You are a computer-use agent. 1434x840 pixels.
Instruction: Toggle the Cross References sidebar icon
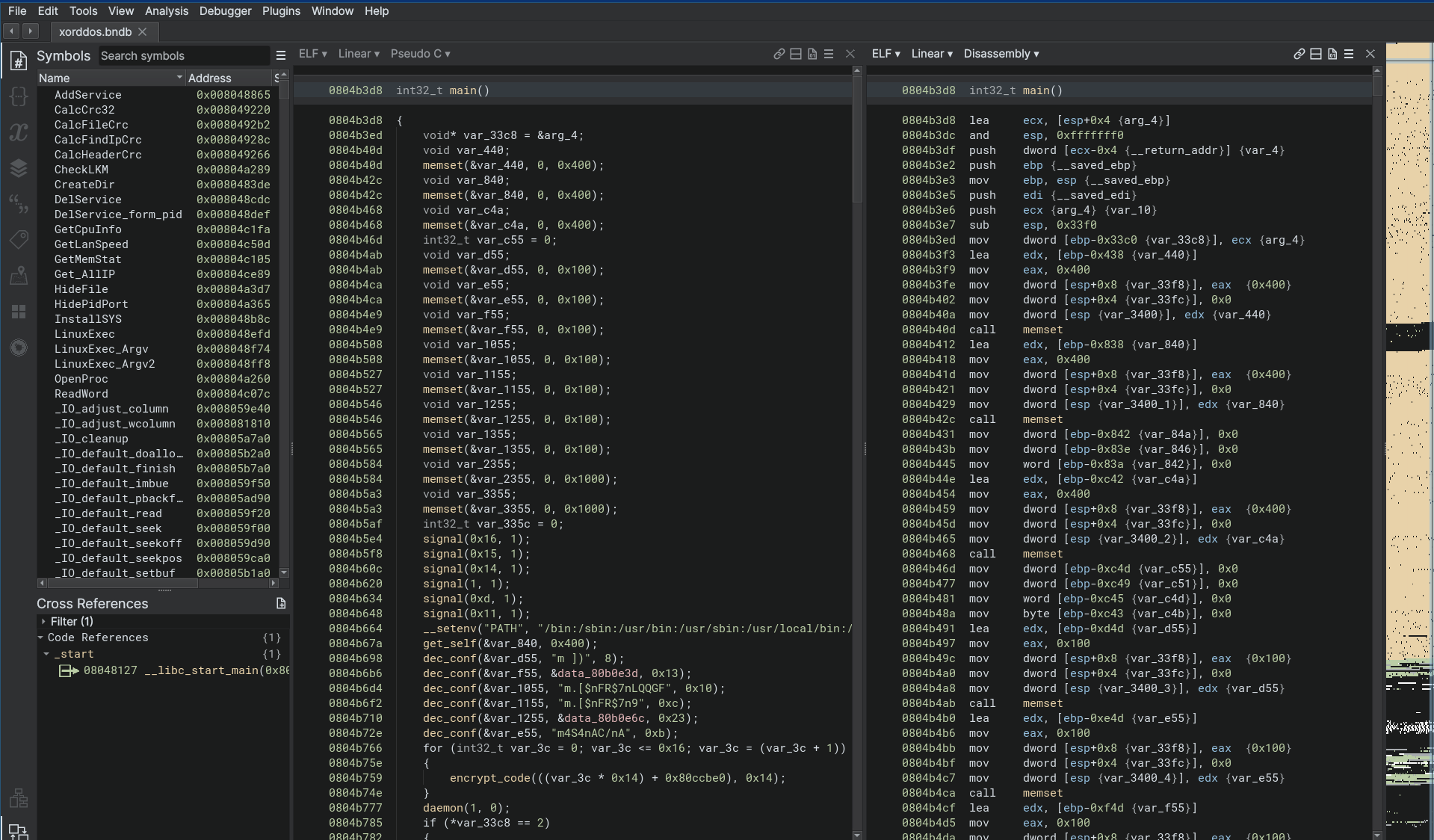[x=19, y=831]
